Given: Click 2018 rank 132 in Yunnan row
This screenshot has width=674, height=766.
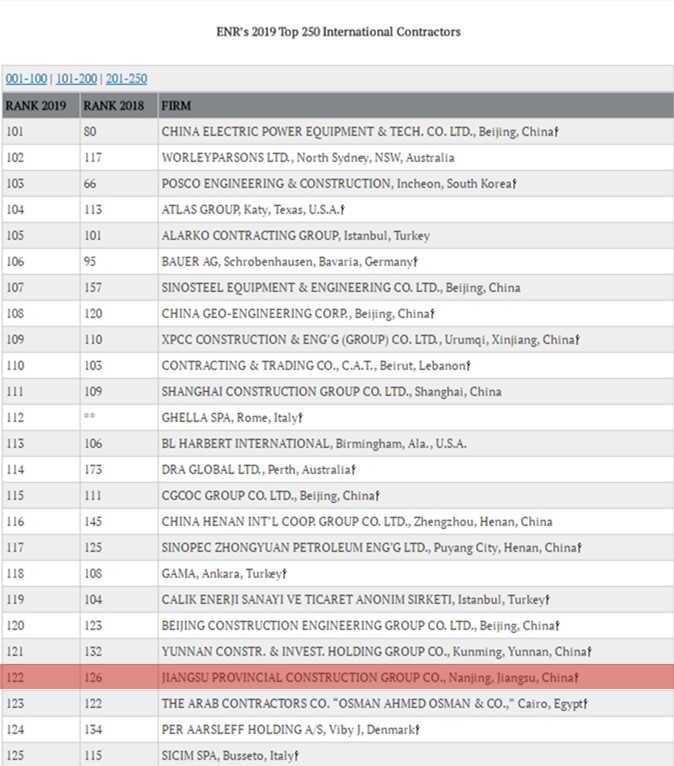Looking at the screenshot, I should 119,651.
